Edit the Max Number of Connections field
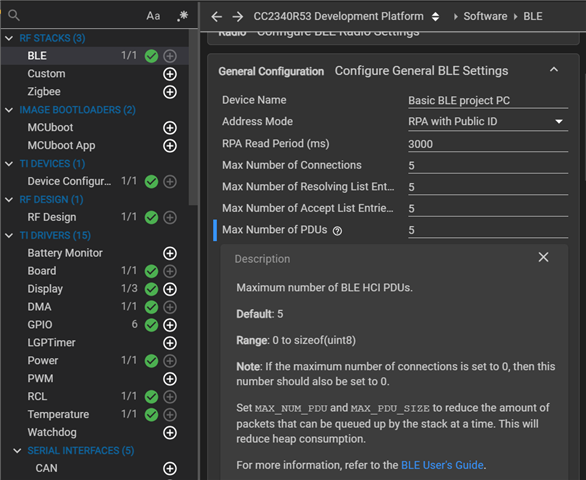 coord(488,166)
